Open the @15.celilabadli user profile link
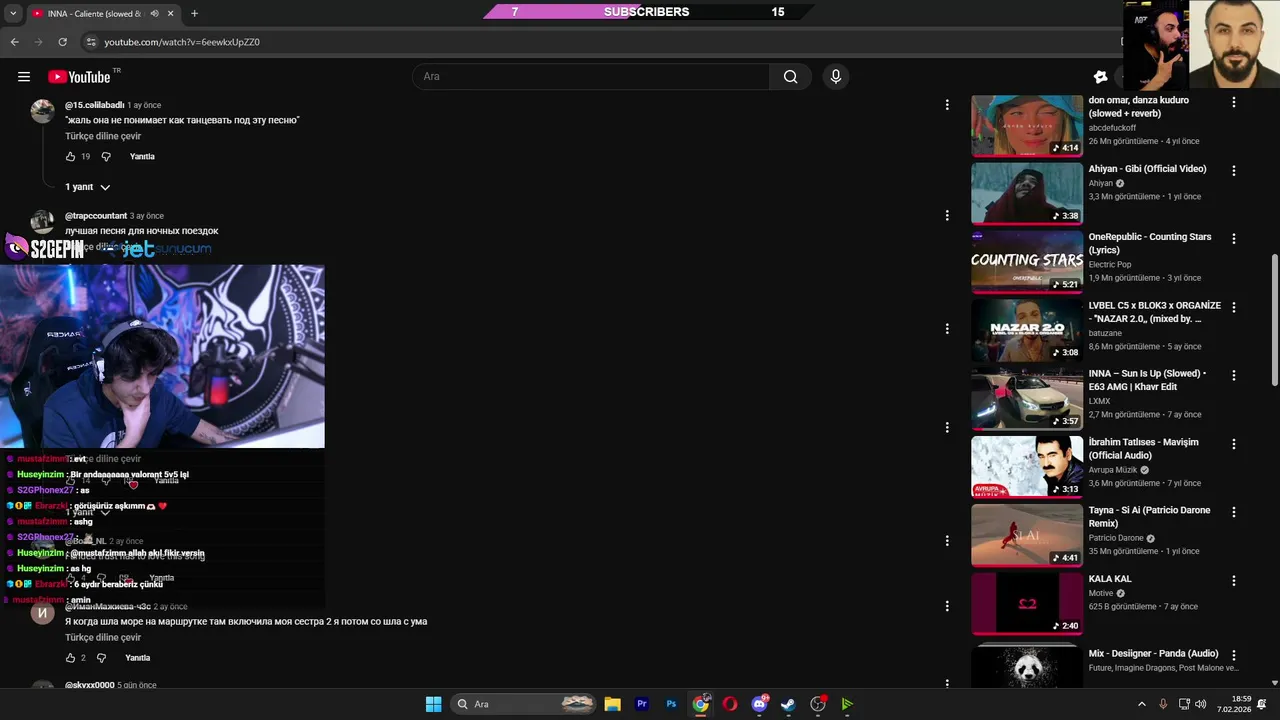The height and width of the screenshot is (720, 1280). pyautogui.click(x=95, y=105)
